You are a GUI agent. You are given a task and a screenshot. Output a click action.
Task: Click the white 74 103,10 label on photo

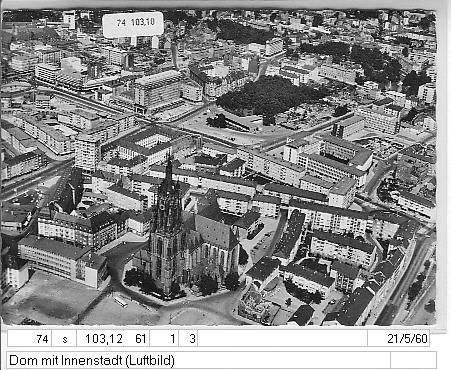[x=133, y=24]
